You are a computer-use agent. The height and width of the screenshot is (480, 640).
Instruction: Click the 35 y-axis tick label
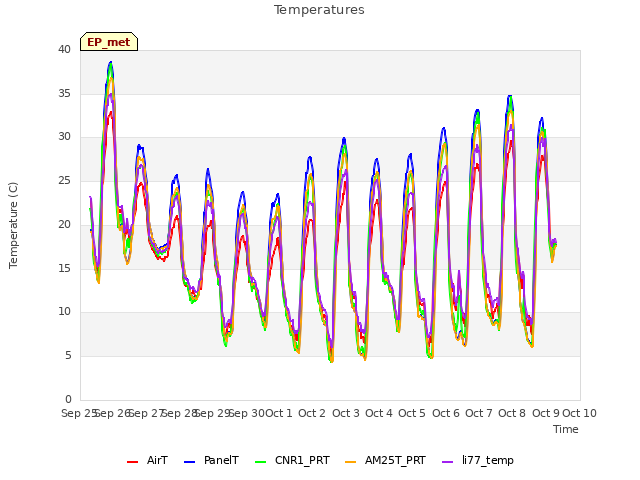point(64,93)
